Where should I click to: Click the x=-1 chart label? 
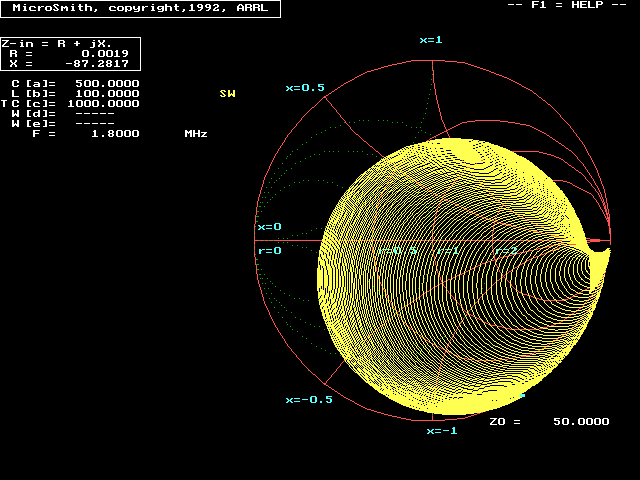(442, 431)
